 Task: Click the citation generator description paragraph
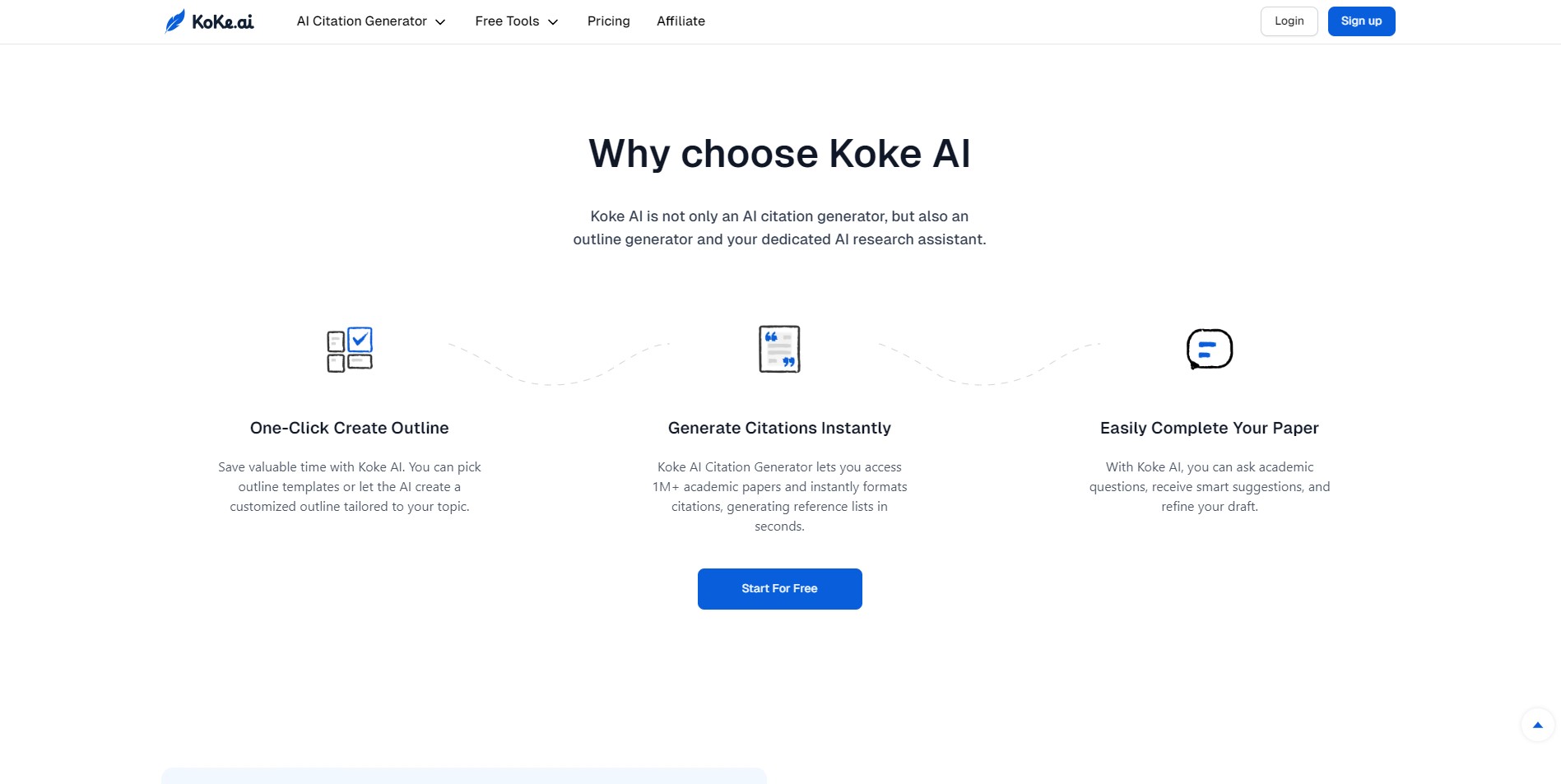click(x=779, y=496)
